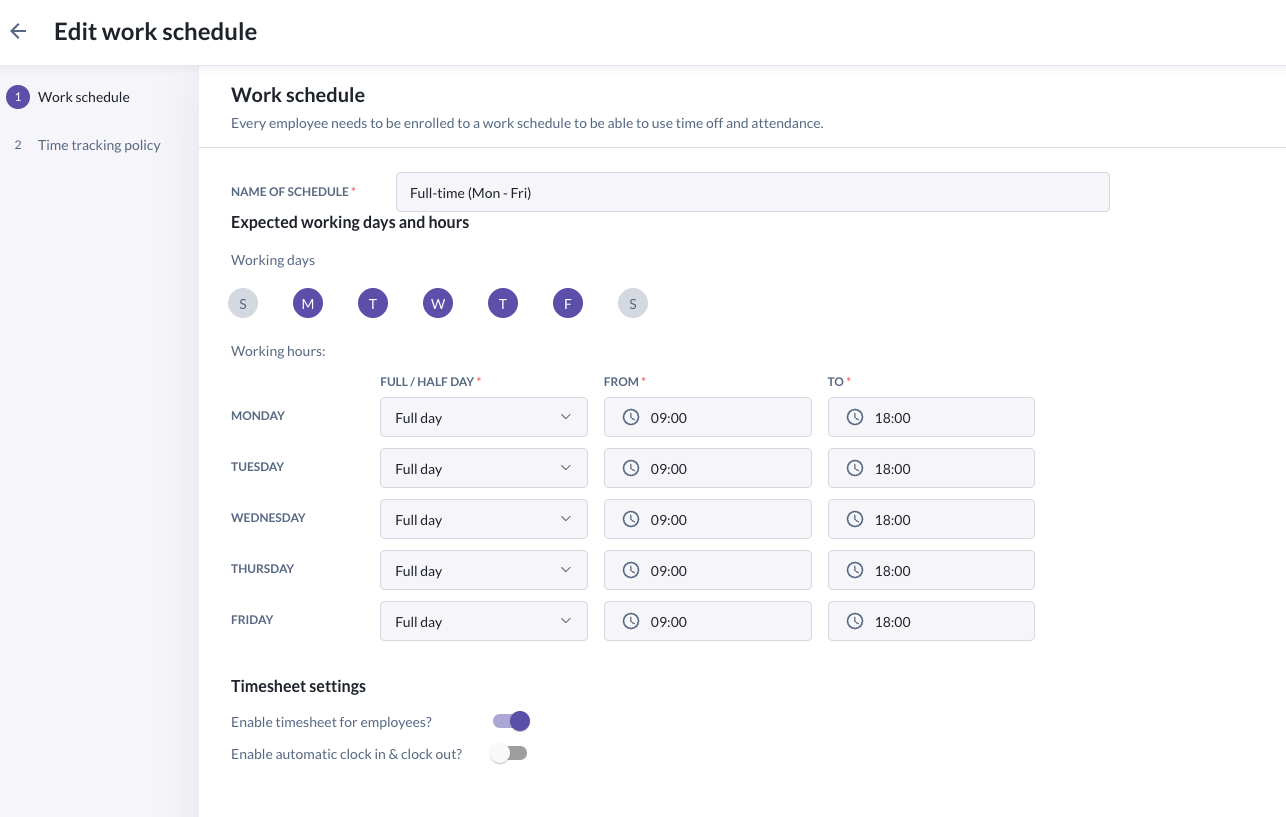Toggle Friday working day button

(x=568, y=303)
